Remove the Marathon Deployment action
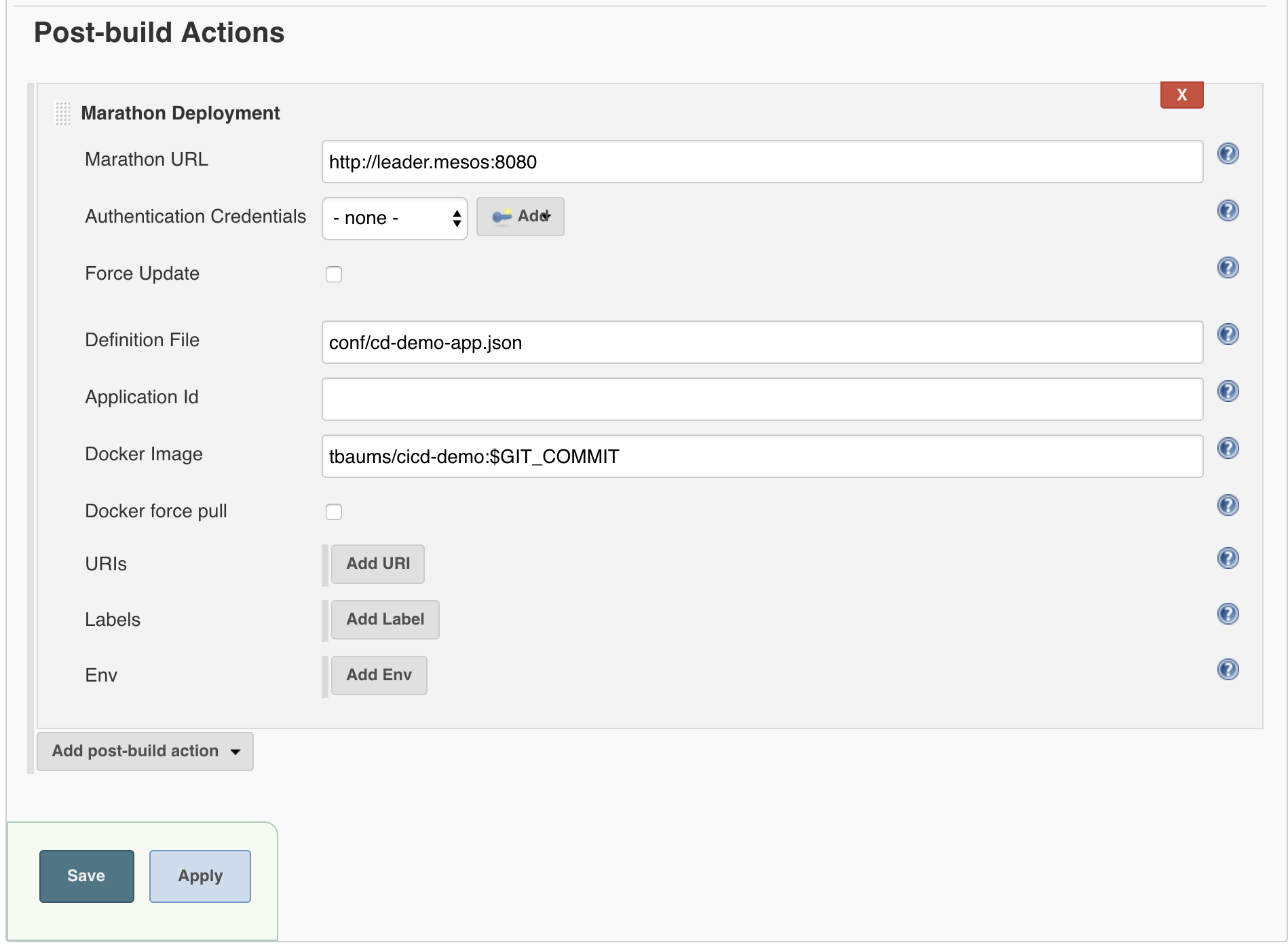Viewport: 1288px width, 945px height. (1181, 95)
